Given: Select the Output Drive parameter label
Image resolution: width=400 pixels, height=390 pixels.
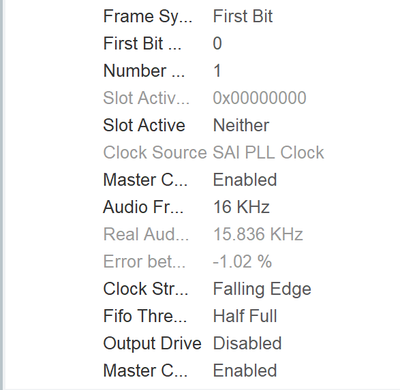Looking at the screenshot, I should 152,344.
